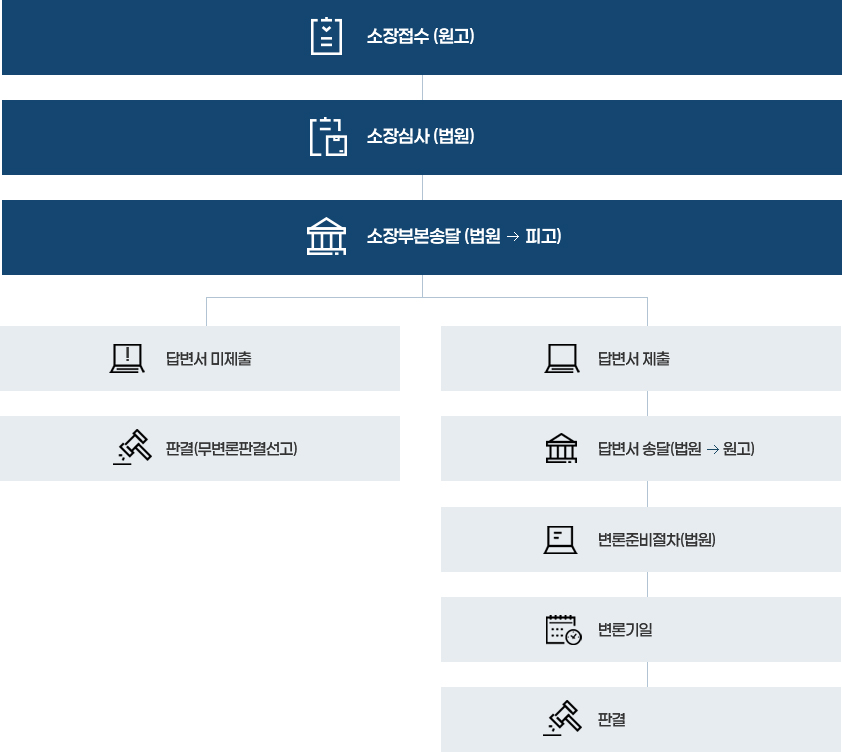Viewport: 842px width, 752px height.
Task: Click the laptop icon for 변론준비절차(법원)
Action: click(x=562, y=539)
